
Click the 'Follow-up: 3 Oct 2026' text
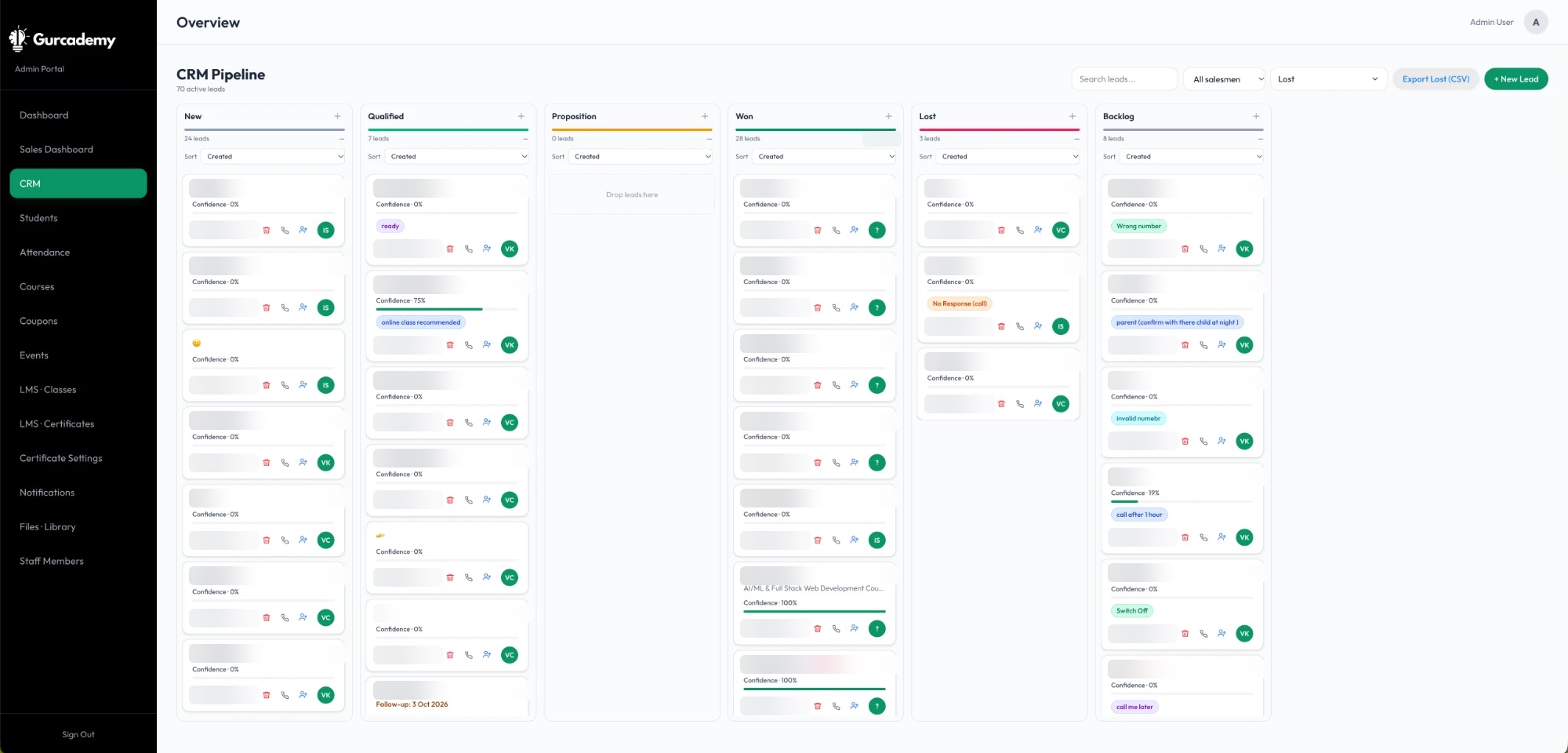point(412,704)
